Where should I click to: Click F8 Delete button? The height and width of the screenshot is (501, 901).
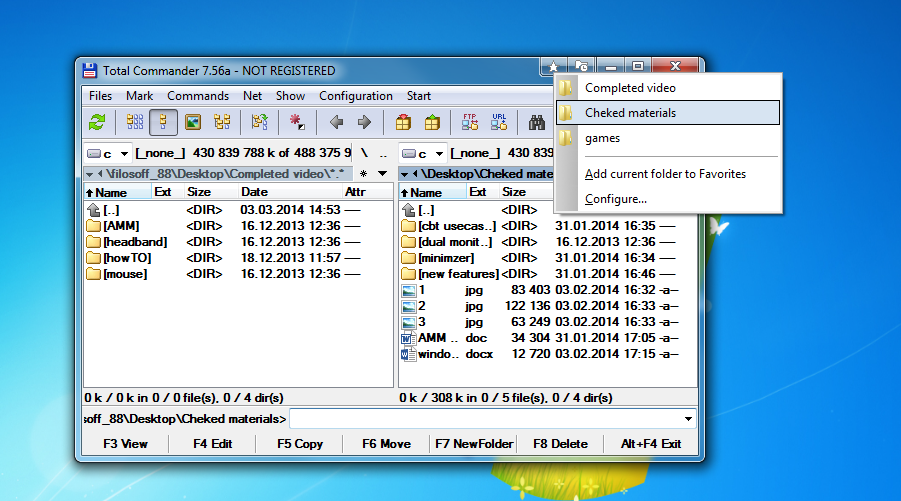(560, 444)
